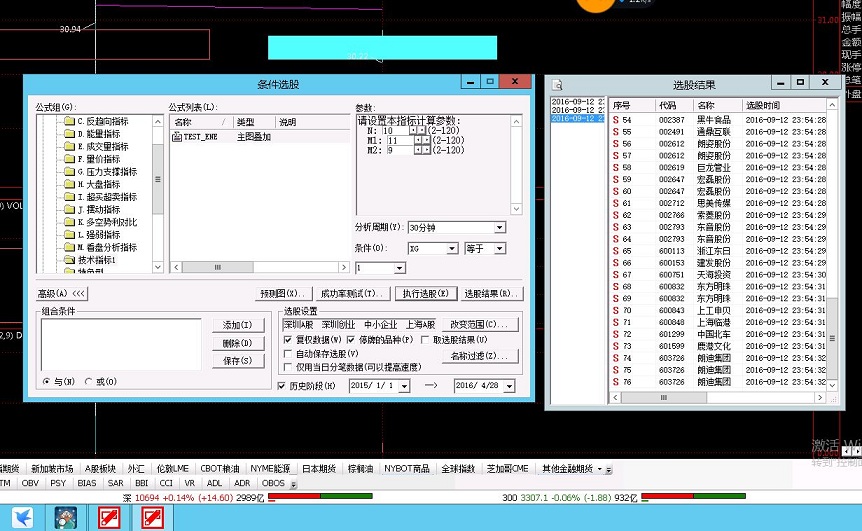Select the 或(O) radio button
This screenshot has width=862, height=531.
coord(89,382)
